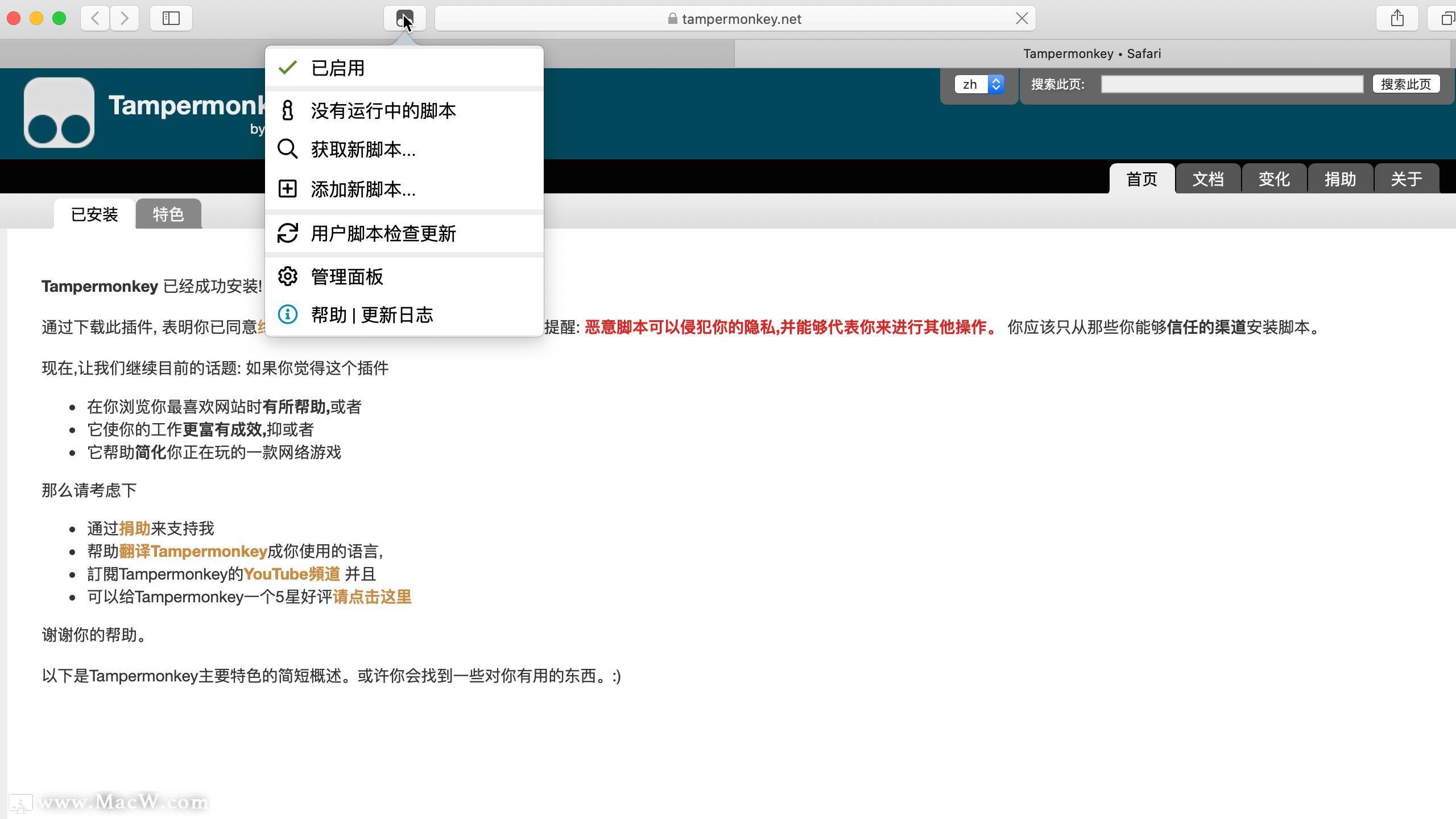Select the 已安装 sub-tab
The height and width of the screenshot is (819, 1456).
[x=94, y=214]
